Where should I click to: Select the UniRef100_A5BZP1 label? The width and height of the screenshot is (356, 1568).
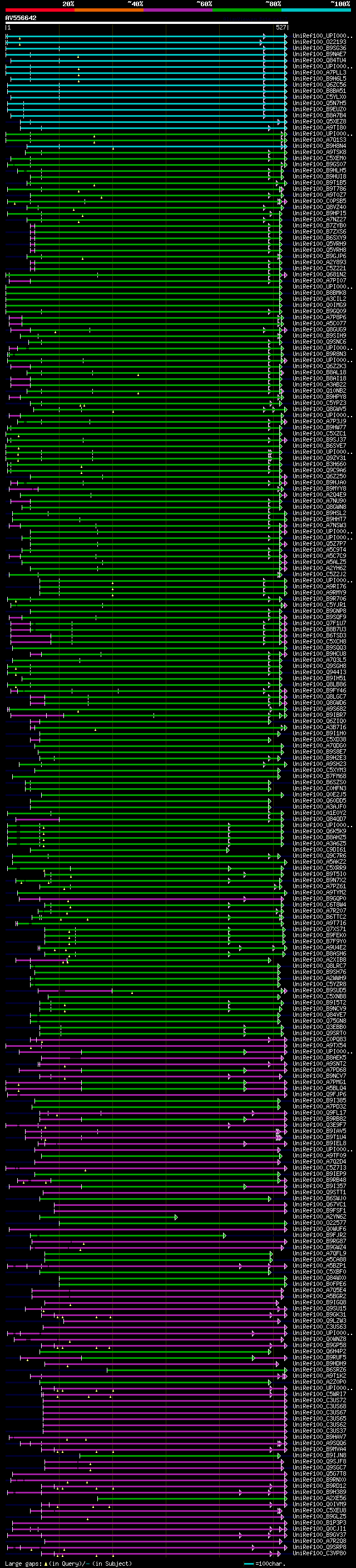(319, 1265)
